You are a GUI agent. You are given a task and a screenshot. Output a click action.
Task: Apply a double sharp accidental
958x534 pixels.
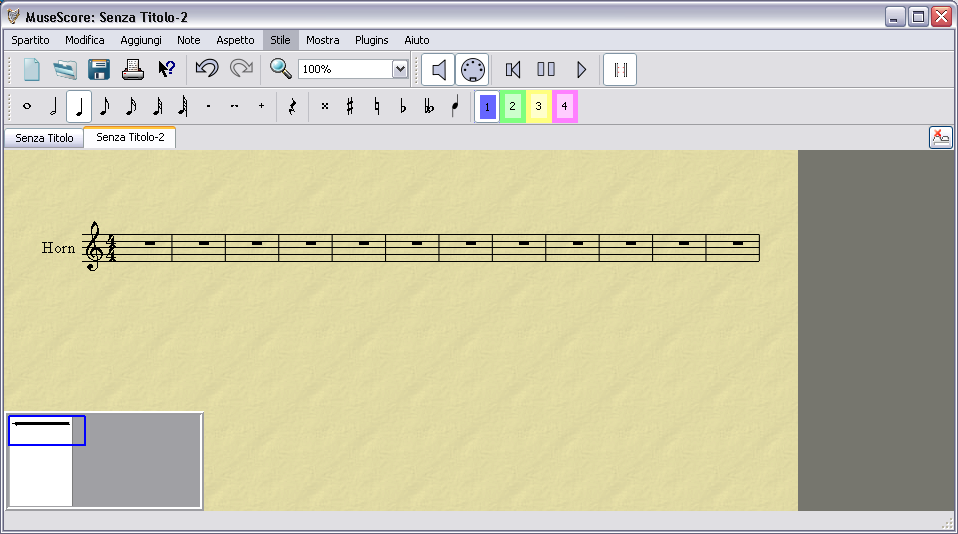point(324,106)
